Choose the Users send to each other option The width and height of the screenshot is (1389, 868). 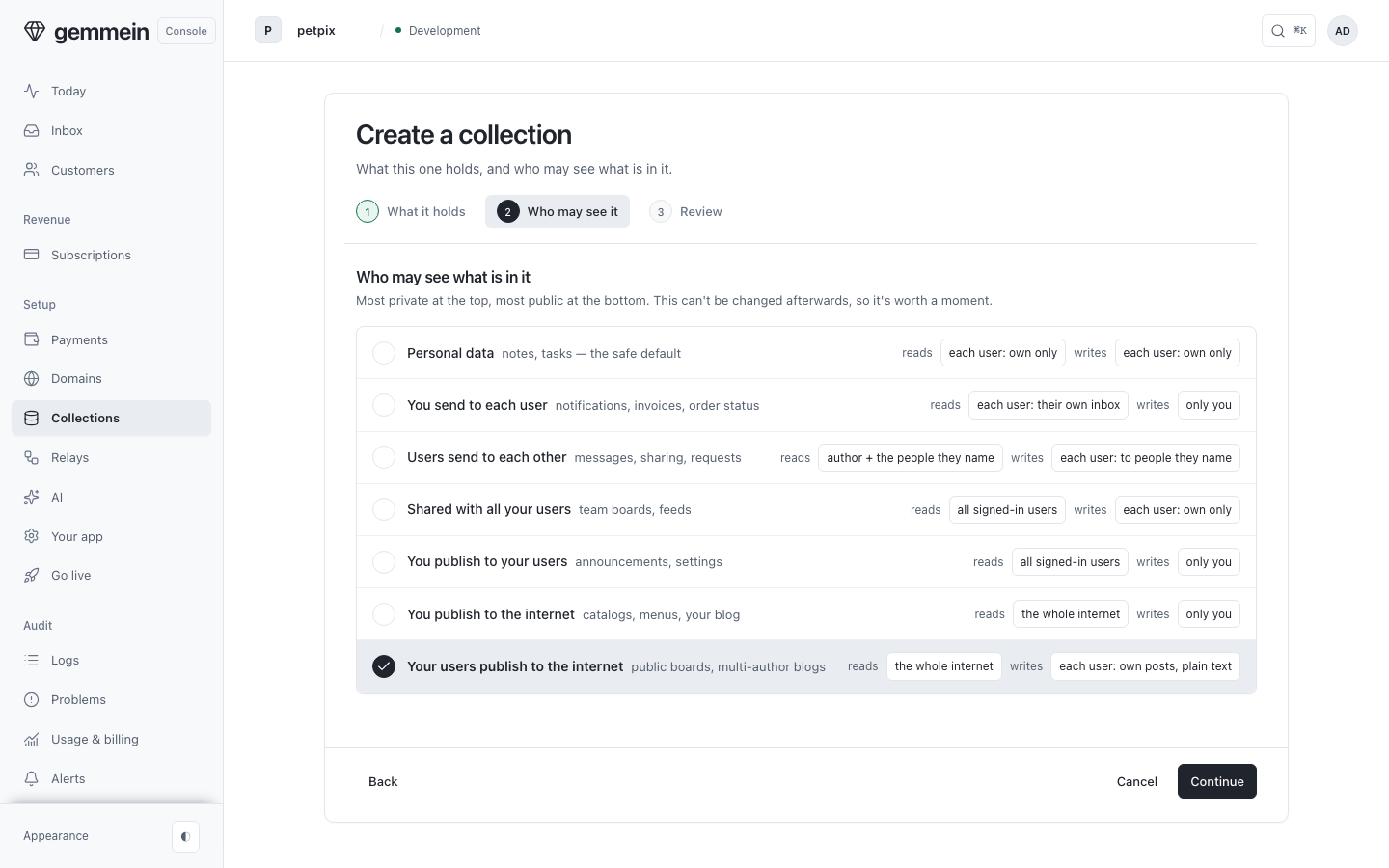pos(384,457)
